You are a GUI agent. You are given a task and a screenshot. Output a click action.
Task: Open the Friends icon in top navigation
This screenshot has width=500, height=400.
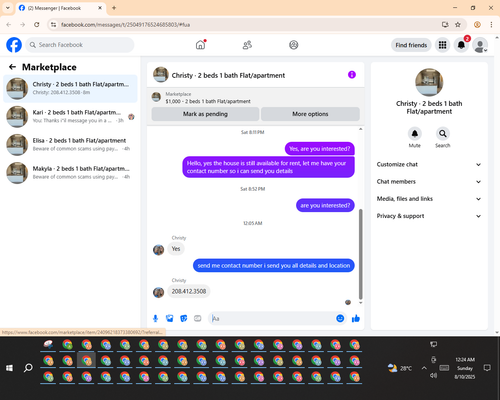pyautogui.click(x=247, y=45)
